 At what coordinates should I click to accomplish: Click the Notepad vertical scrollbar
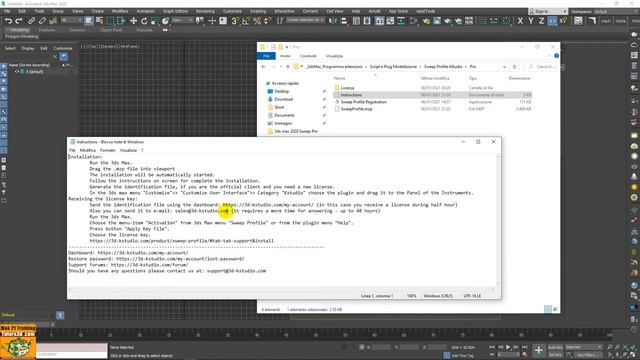click(498, 220)
